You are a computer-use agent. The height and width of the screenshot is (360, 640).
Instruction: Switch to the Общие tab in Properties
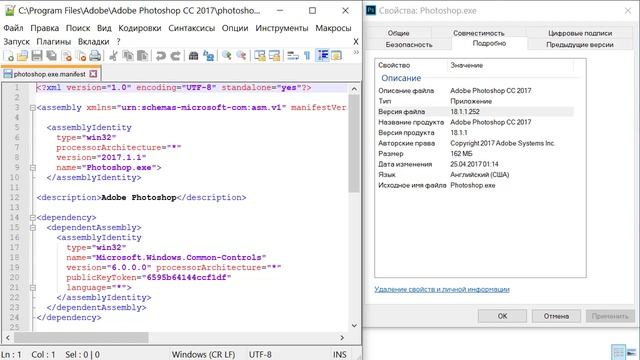click(x=398, y=33)
